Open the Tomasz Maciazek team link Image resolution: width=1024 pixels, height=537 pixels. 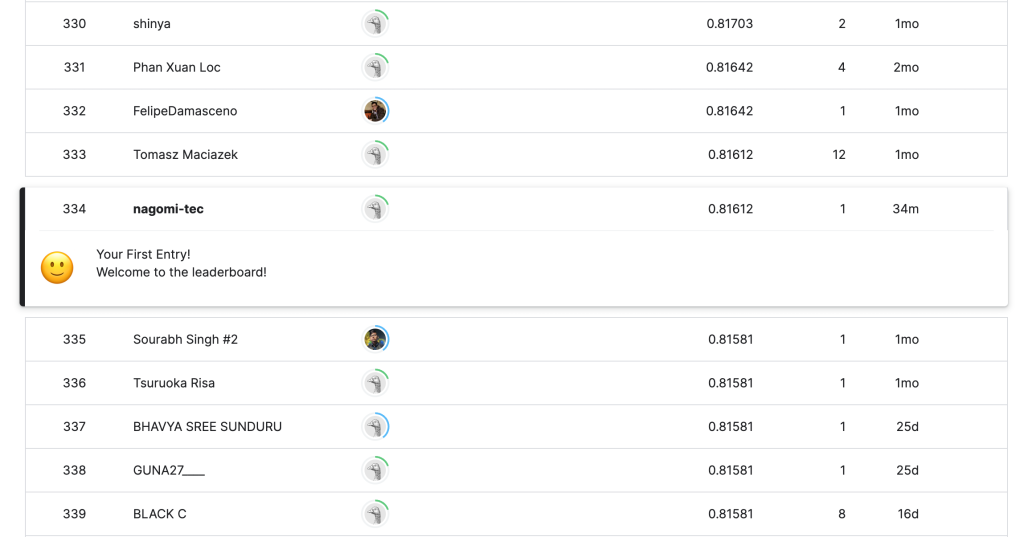click(185, 155)
